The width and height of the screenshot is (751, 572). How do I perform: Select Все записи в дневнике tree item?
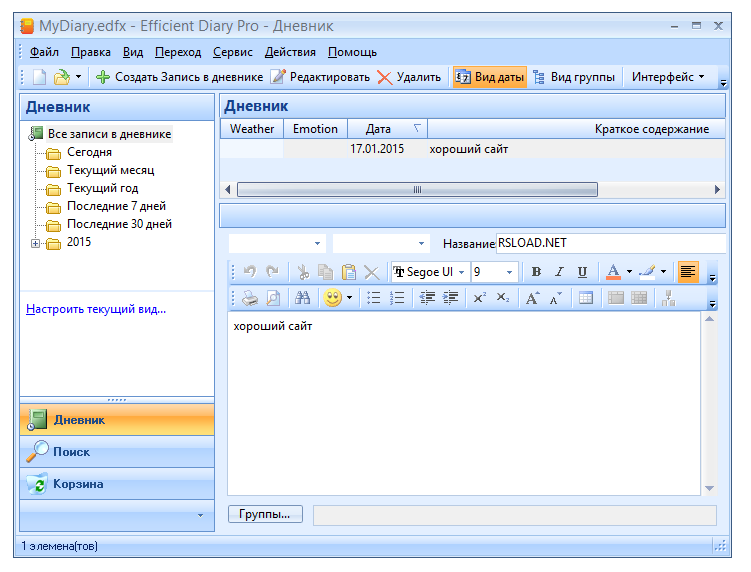109,134
